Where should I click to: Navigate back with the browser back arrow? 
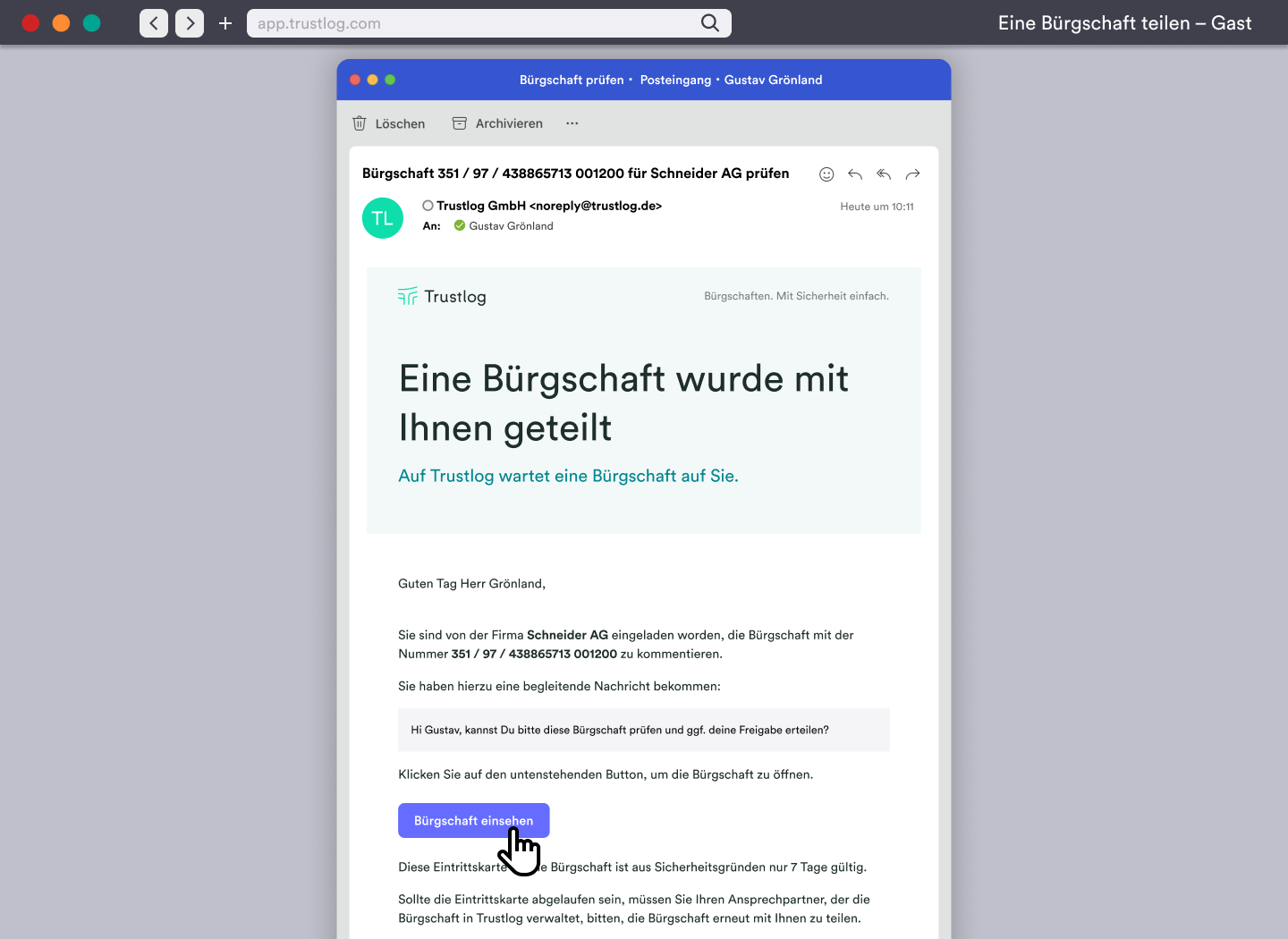[x=153, y=23]
